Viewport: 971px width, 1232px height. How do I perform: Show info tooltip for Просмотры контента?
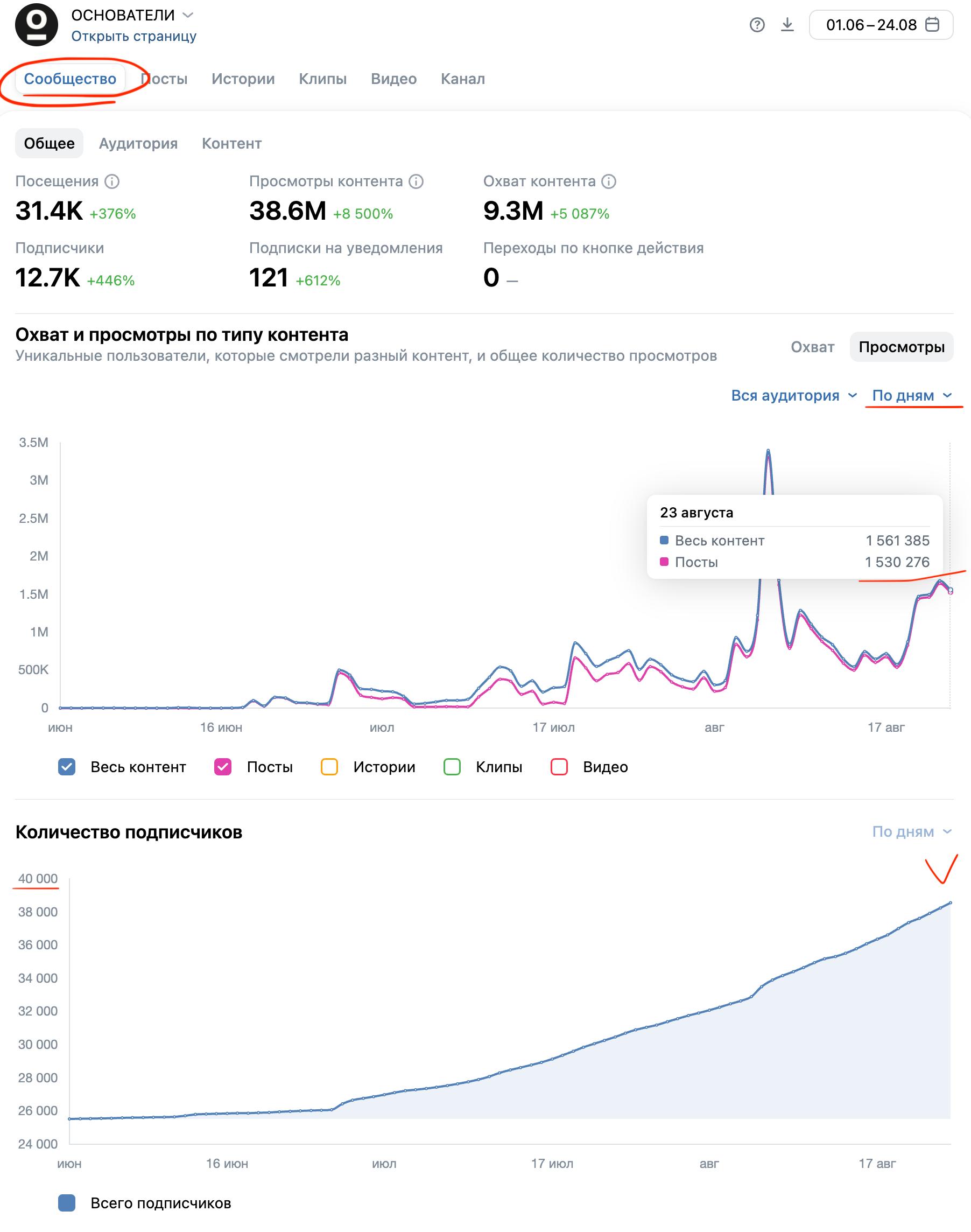tap(417, 181)
